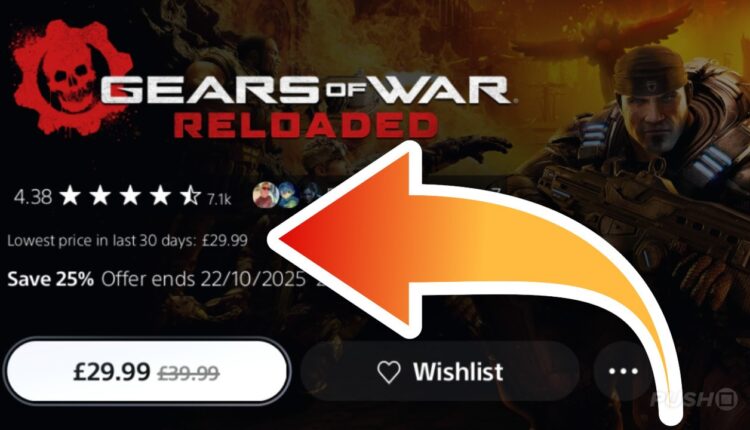Click the heart icon beside Wishlist

388,372
